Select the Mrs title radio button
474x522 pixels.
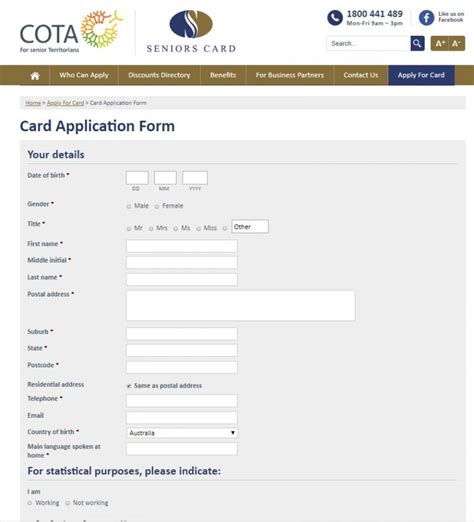coord(151,229)
